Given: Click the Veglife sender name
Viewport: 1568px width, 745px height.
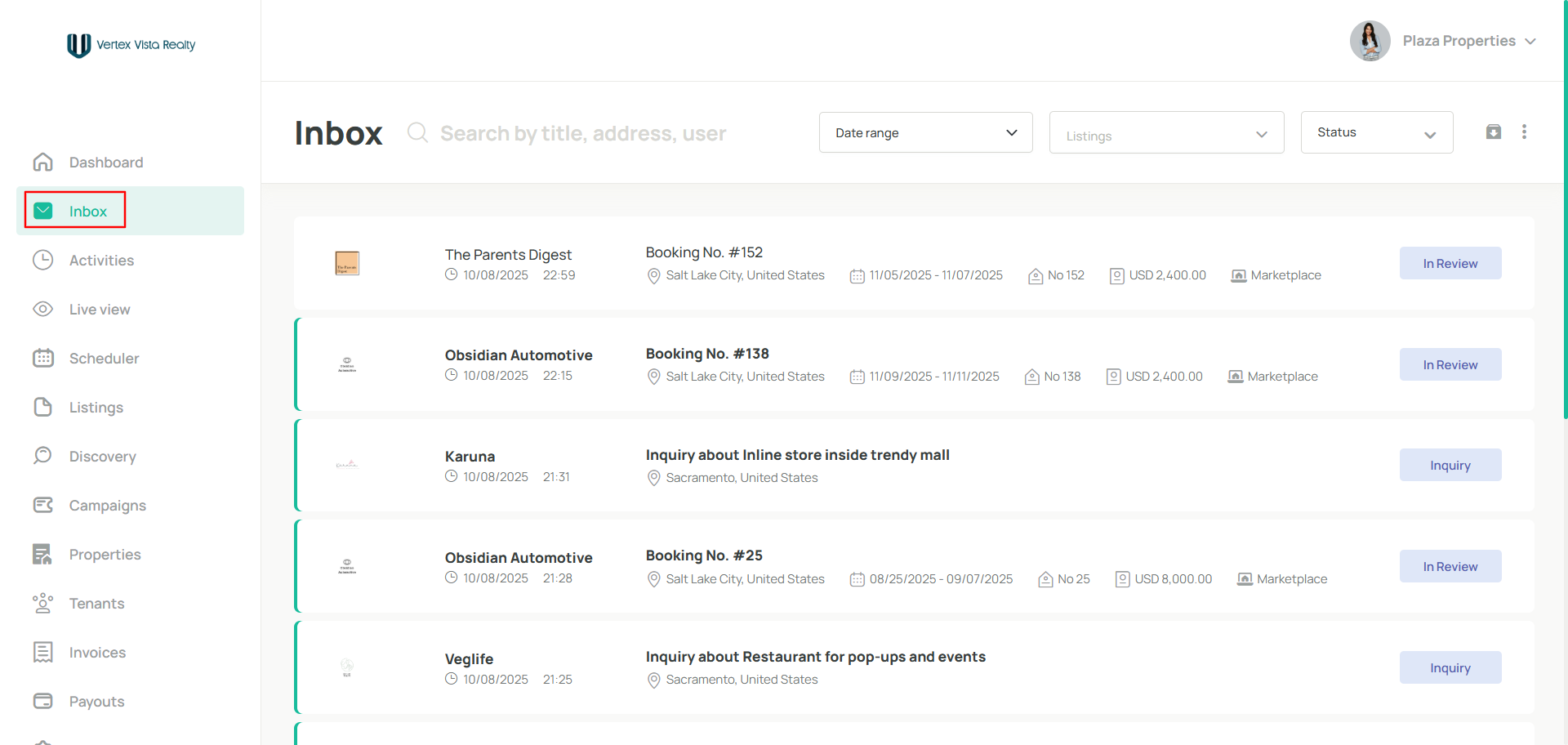Looking at the screenshot, I should tap(469, 659).
